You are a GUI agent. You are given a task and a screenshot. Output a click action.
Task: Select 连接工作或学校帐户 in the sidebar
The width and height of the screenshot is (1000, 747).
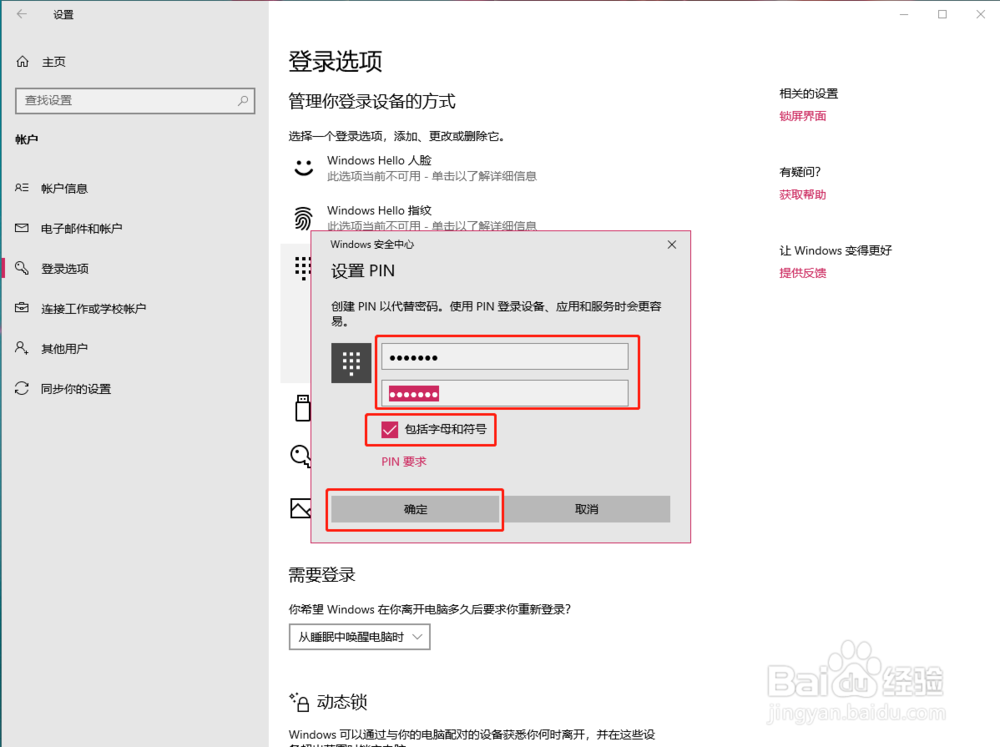pyautogui.click(x=94, y=309)
